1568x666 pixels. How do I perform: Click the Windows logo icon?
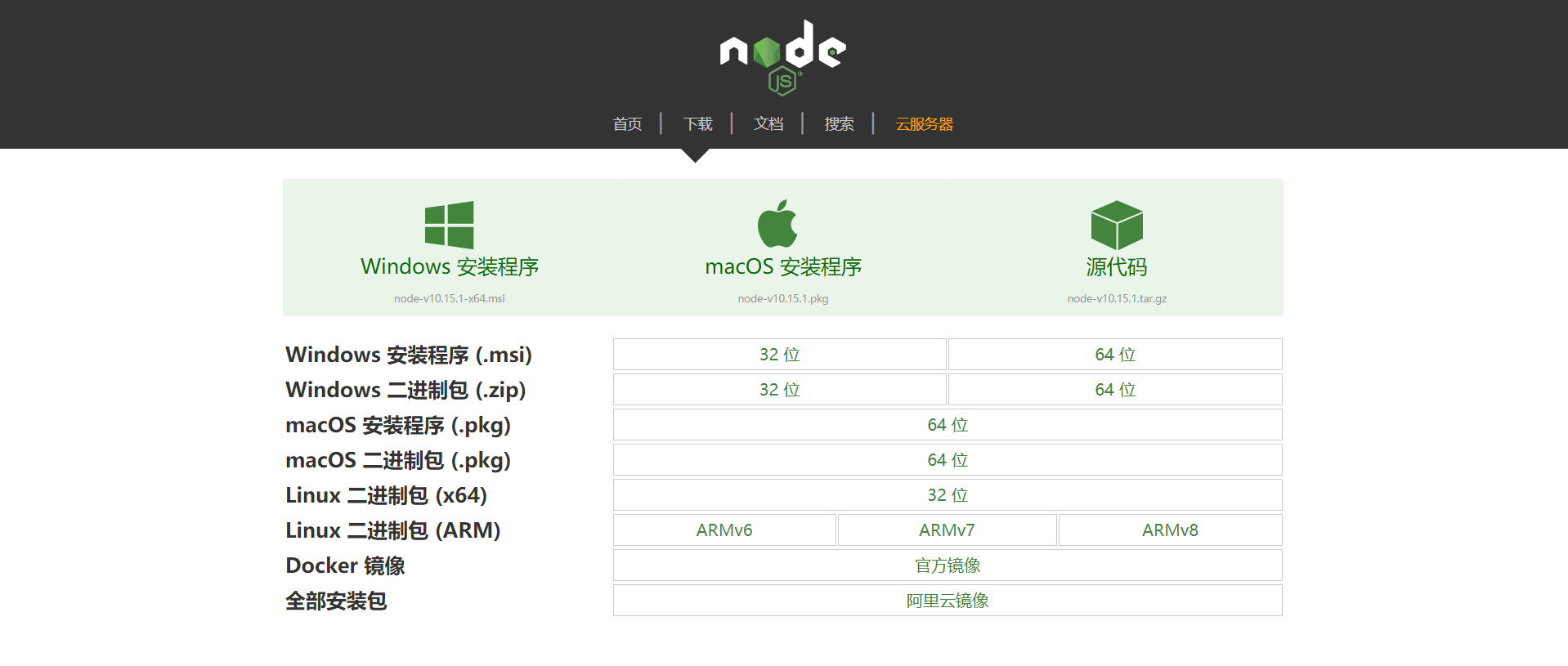tap(449, 225)
